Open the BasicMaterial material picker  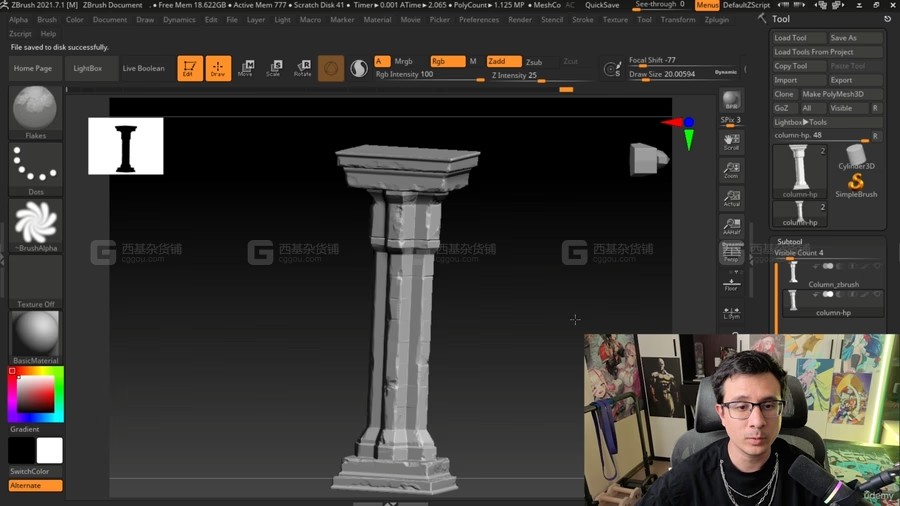click(36, 338)
